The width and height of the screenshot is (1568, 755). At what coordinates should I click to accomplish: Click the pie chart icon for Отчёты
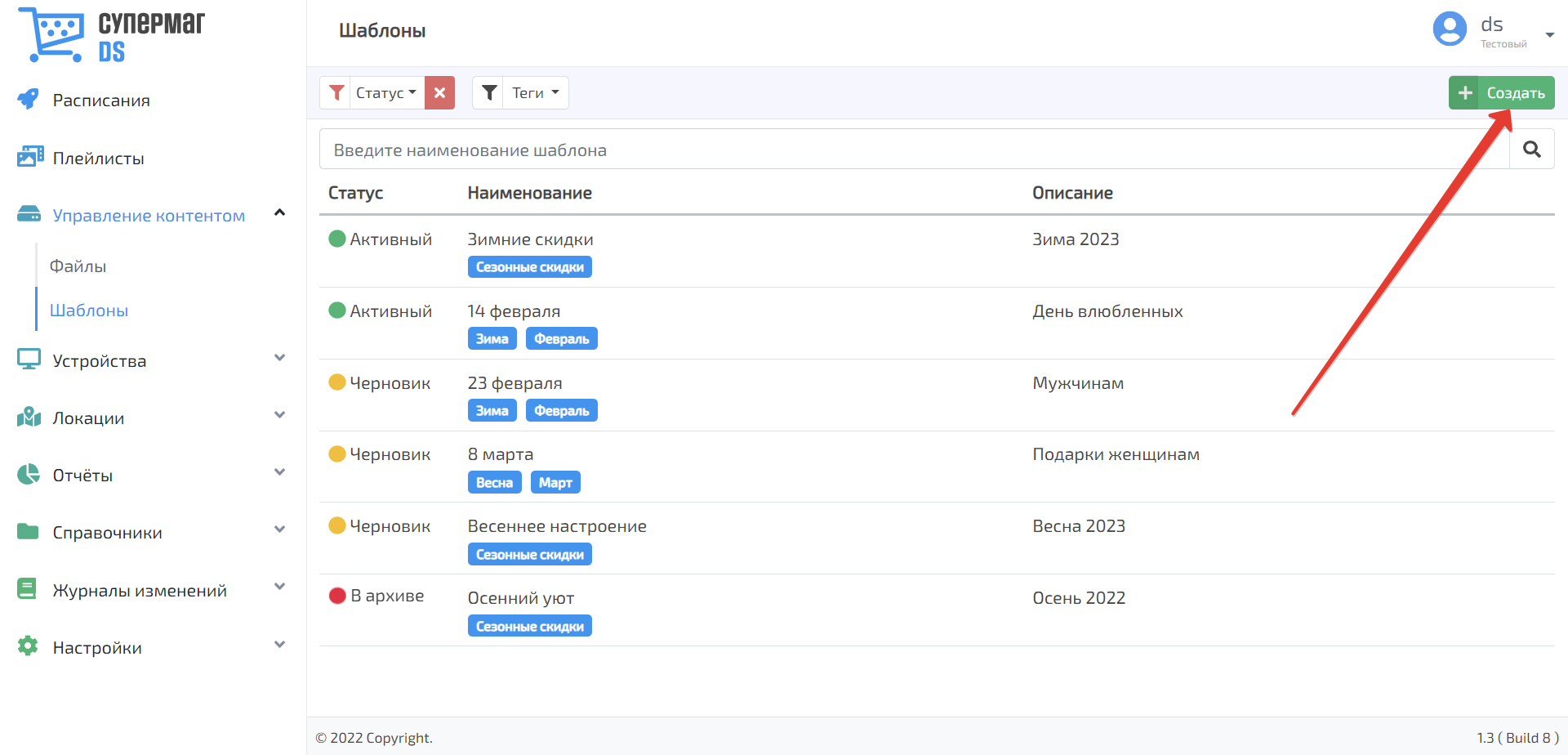(x=29, y=474)
